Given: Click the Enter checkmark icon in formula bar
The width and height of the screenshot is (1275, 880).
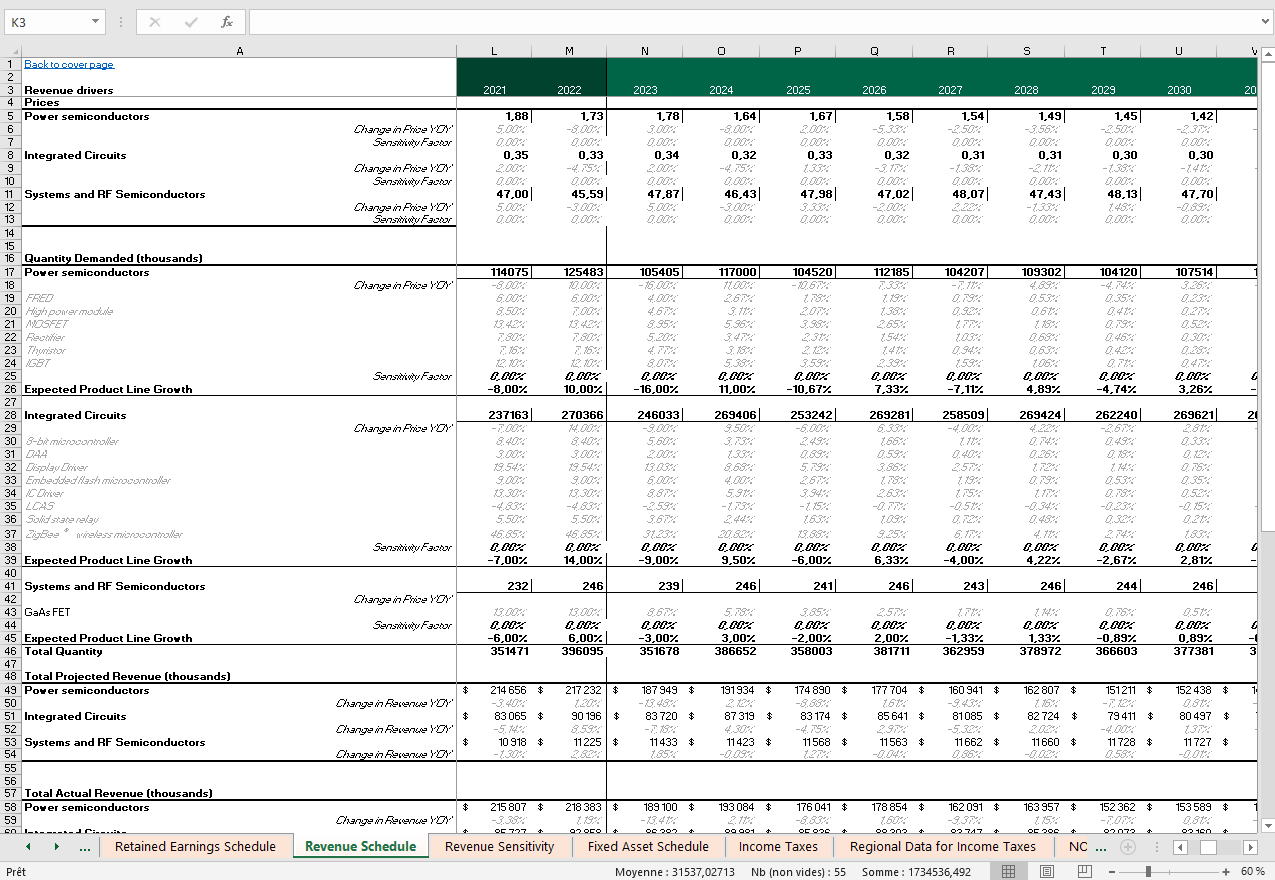Looking at the screenshot, I should pos(191,22).
